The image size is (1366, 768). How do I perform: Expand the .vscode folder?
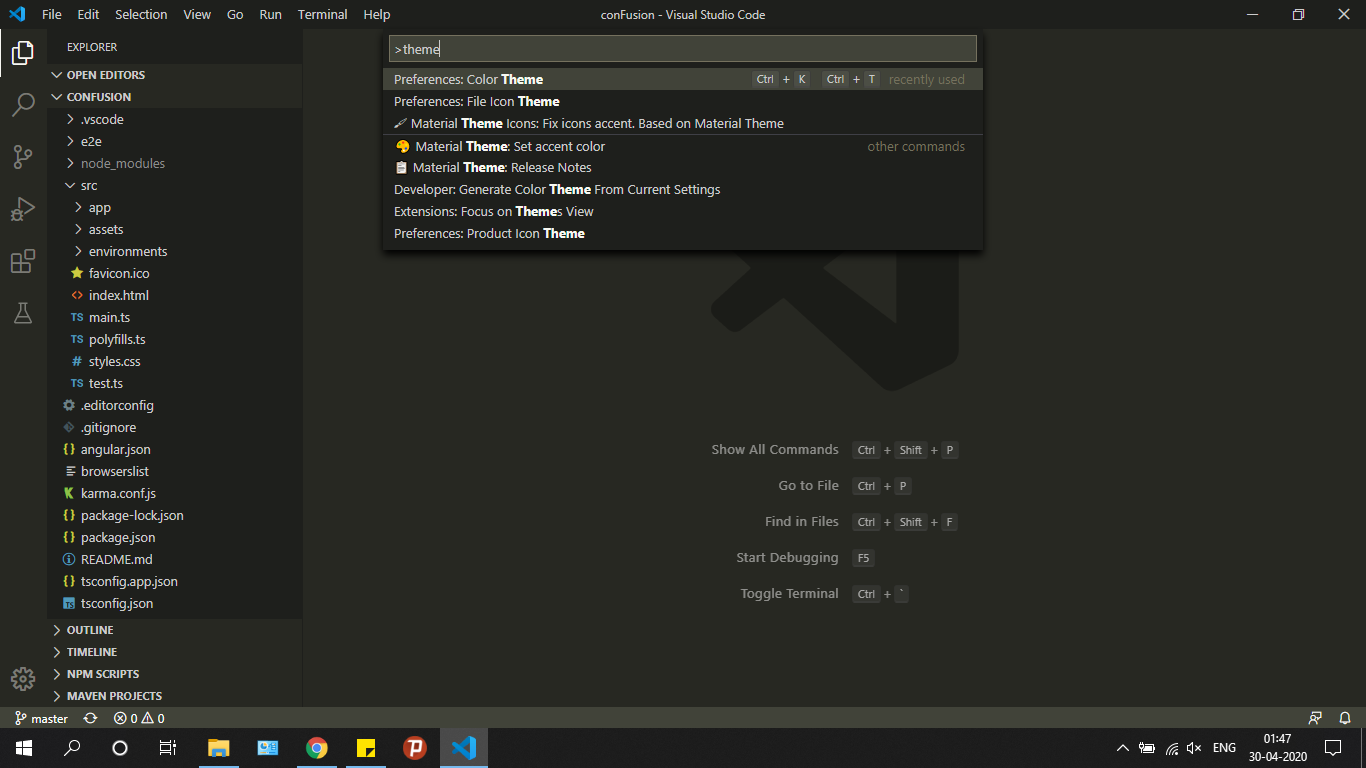(x=175, y=119)
